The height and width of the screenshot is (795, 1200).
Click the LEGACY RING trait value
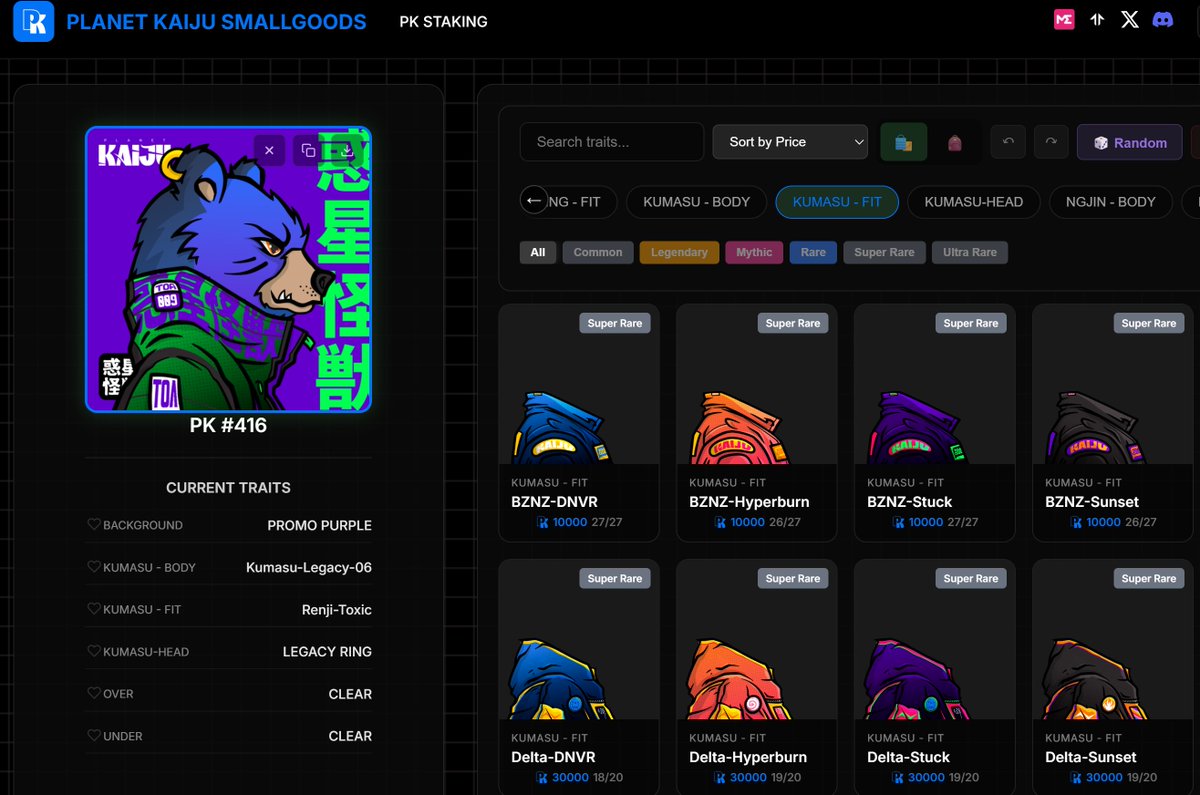327,651
